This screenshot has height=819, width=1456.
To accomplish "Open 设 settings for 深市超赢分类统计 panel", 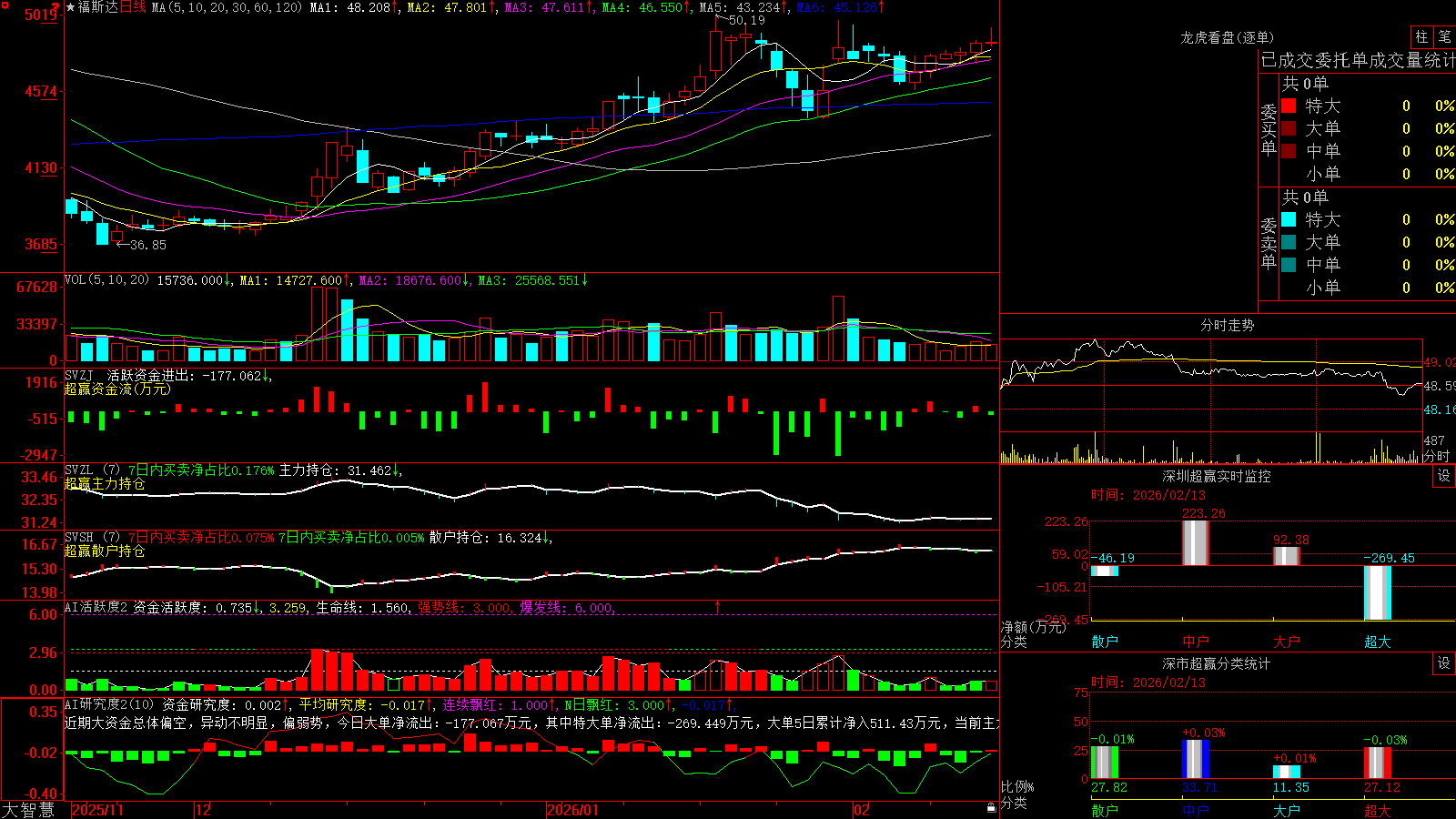I will [1444, 663].
